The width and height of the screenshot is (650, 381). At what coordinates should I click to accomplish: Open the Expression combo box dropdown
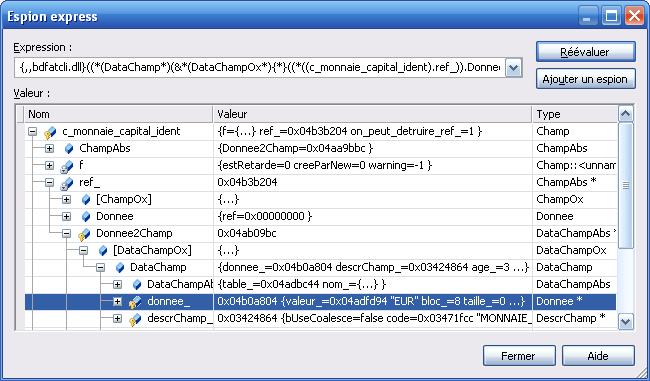(513, 68)
